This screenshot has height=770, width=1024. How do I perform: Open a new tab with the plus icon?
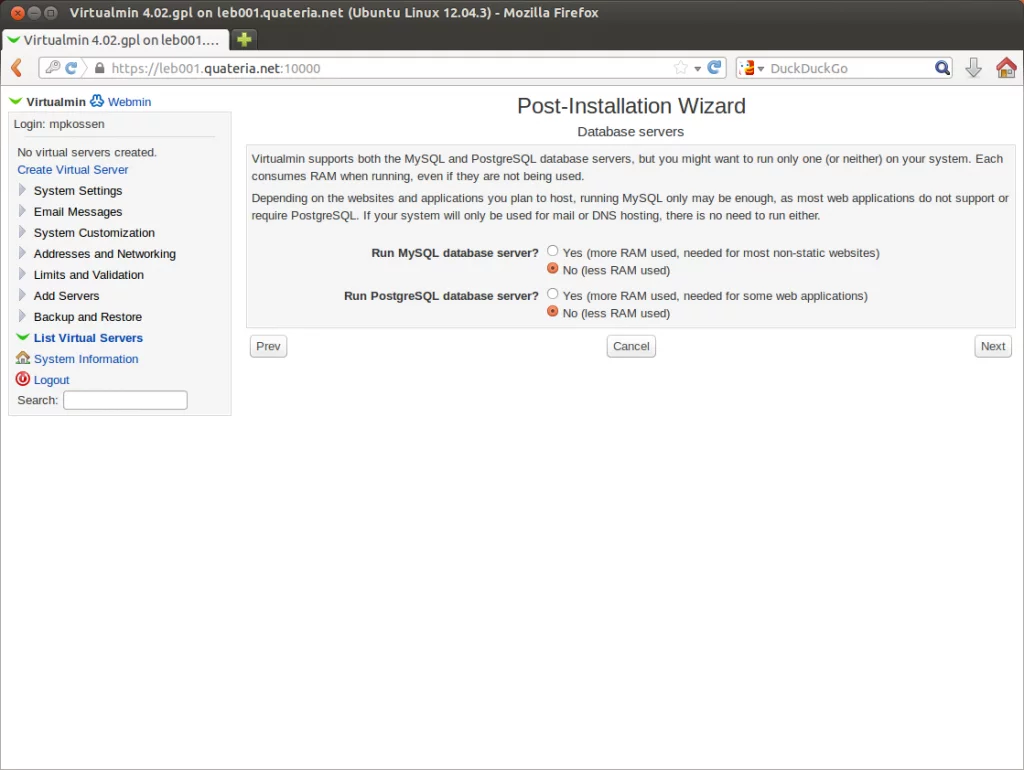(244, 39)
